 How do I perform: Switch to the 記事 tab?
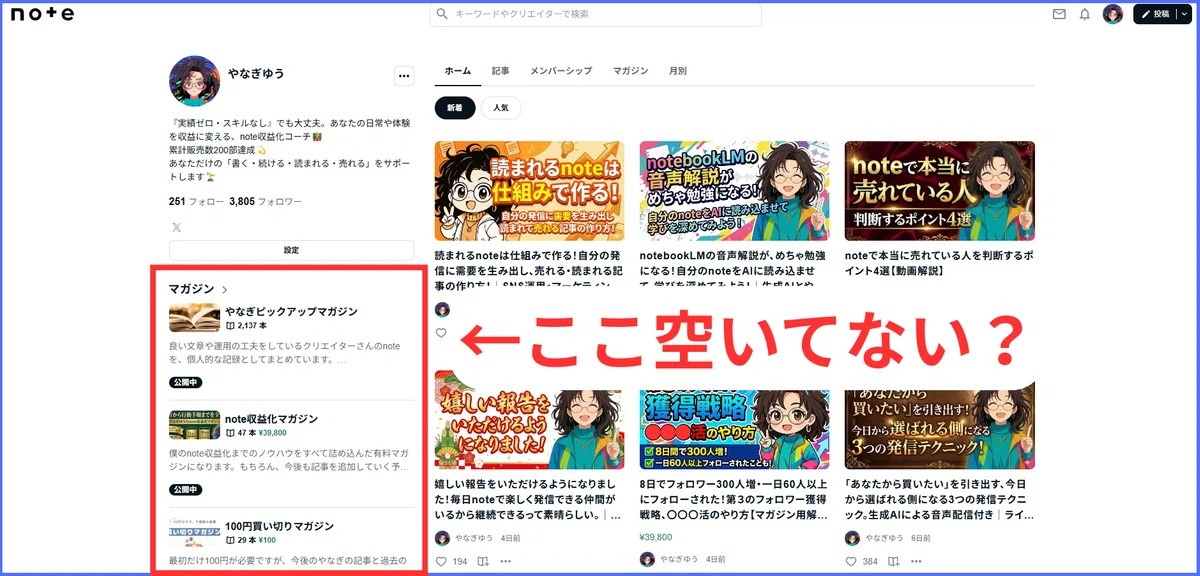[500, 71]
